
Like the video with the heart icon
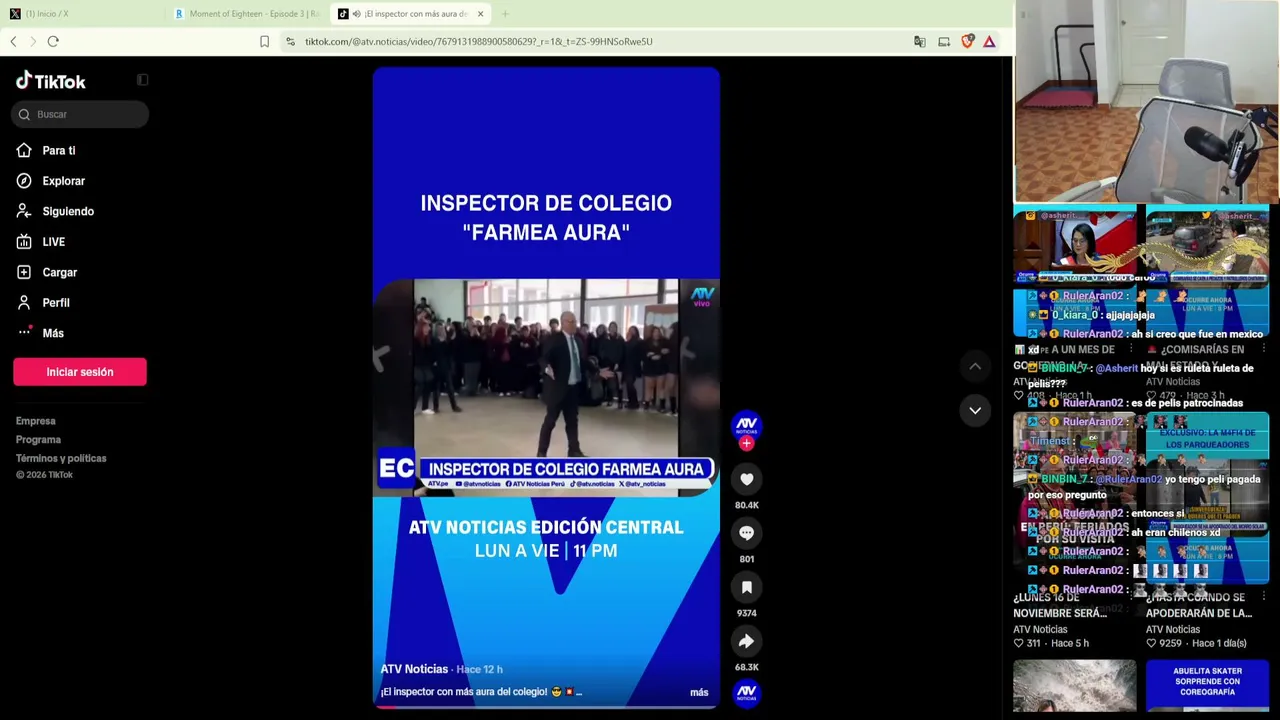click(x=746, y=479)
